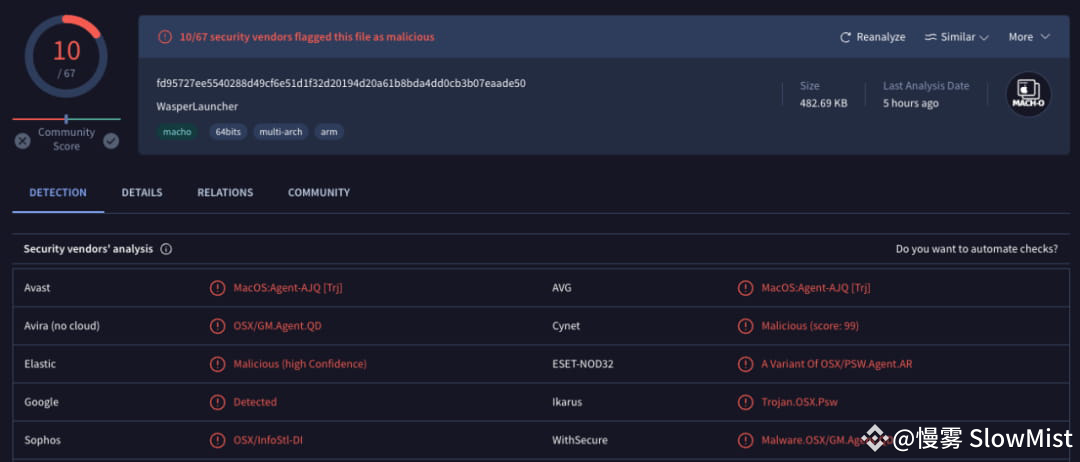1080x462 pixels.
Task: Click the '10/67 security vendors flagged' message
Action: point(307,37)
